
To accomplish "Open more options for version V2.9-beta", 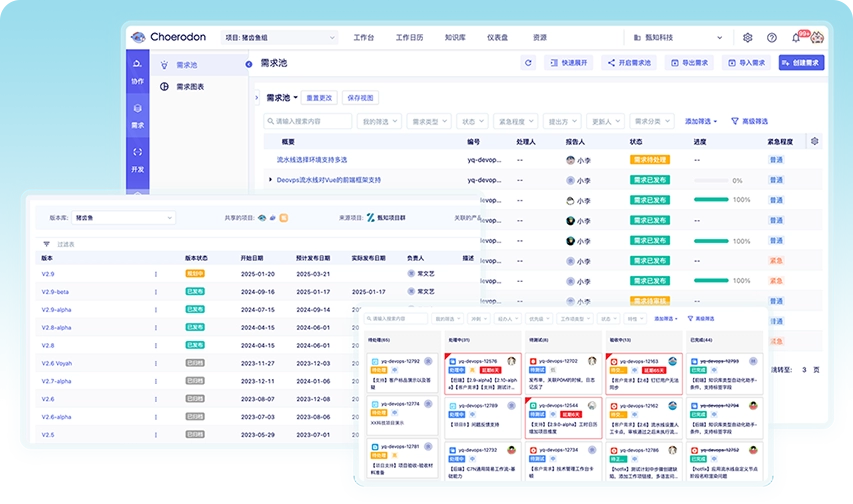I will tap(156, 292).
